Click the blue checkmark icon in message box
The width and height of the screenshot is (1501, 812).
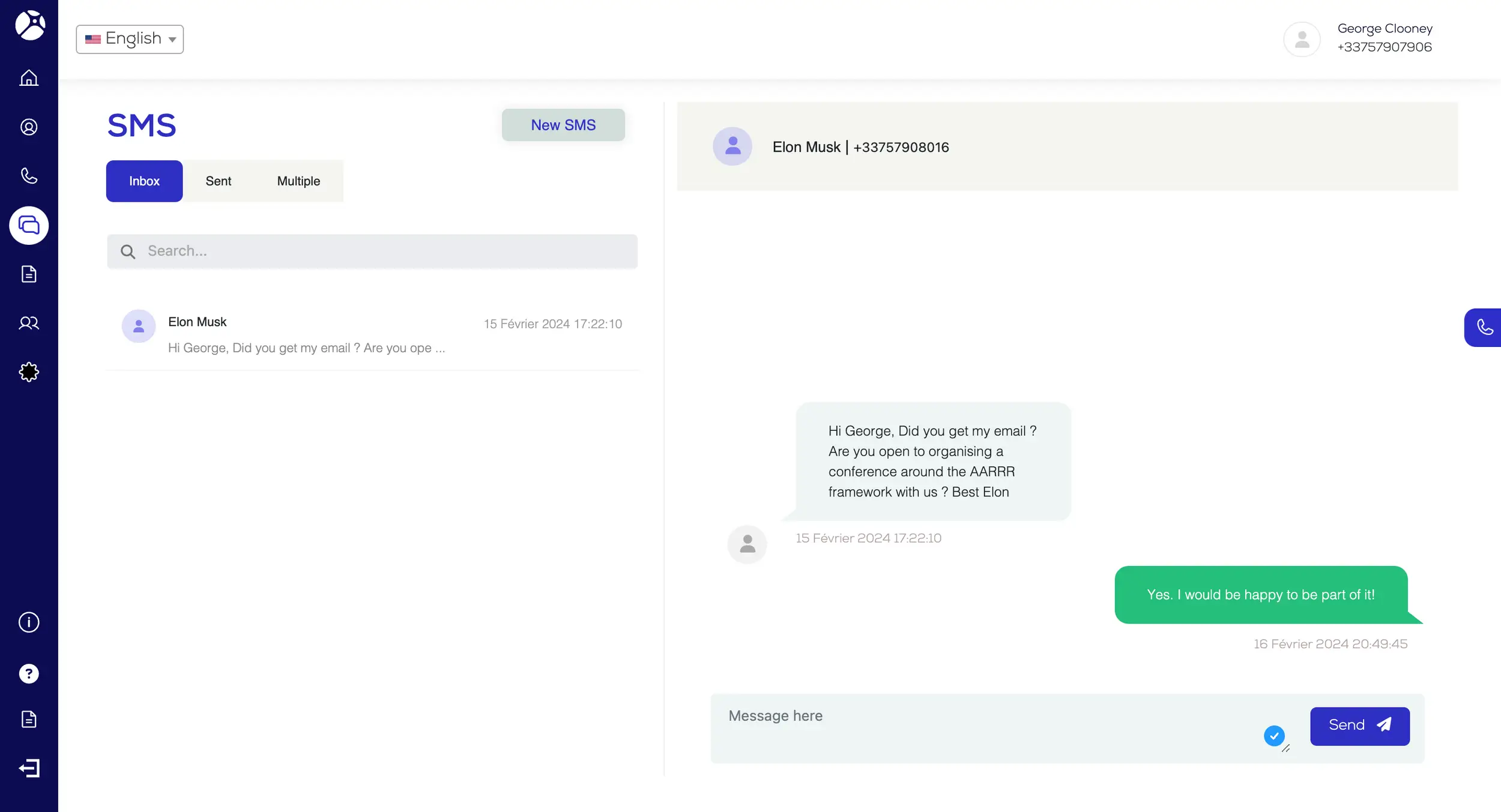pyautogui.click(x=1273, y=736)
